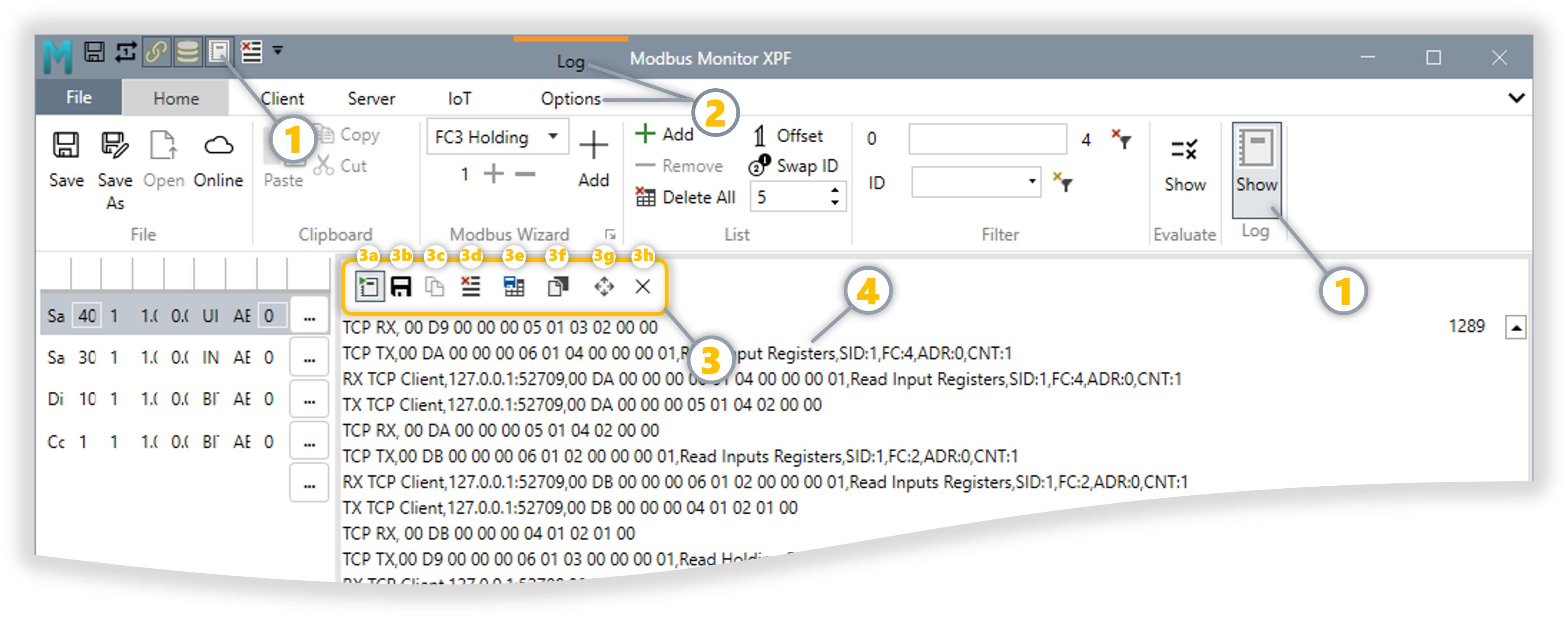
Task: Toggle the database stack icon in the title bar
Action: [x=187, y=52]
